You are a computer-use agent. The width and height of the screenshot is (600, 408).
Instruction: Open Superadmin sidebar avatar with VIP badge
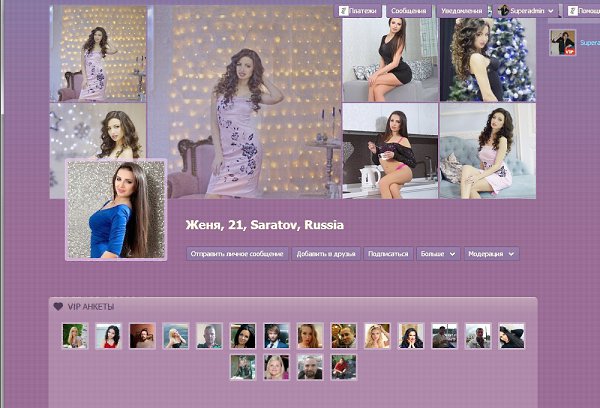coord(562,42)
